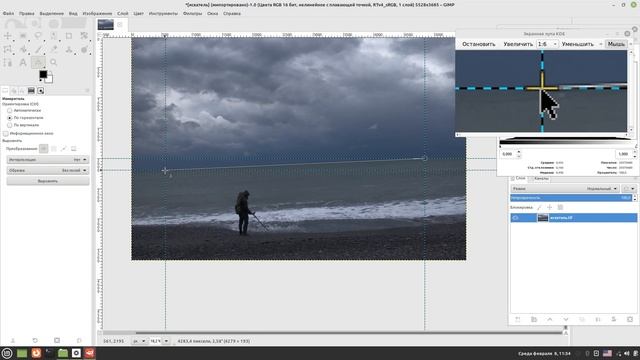Choose 'Автоматически' orientation radio button
The image size is (640, 360).
(9, 110)
